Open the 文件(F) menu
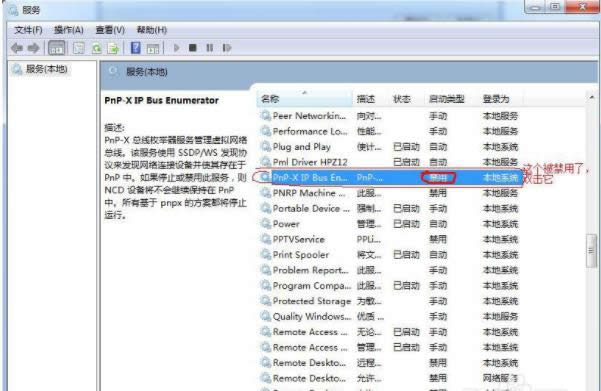This screenshot has width=601, height=391. [28, 30]
